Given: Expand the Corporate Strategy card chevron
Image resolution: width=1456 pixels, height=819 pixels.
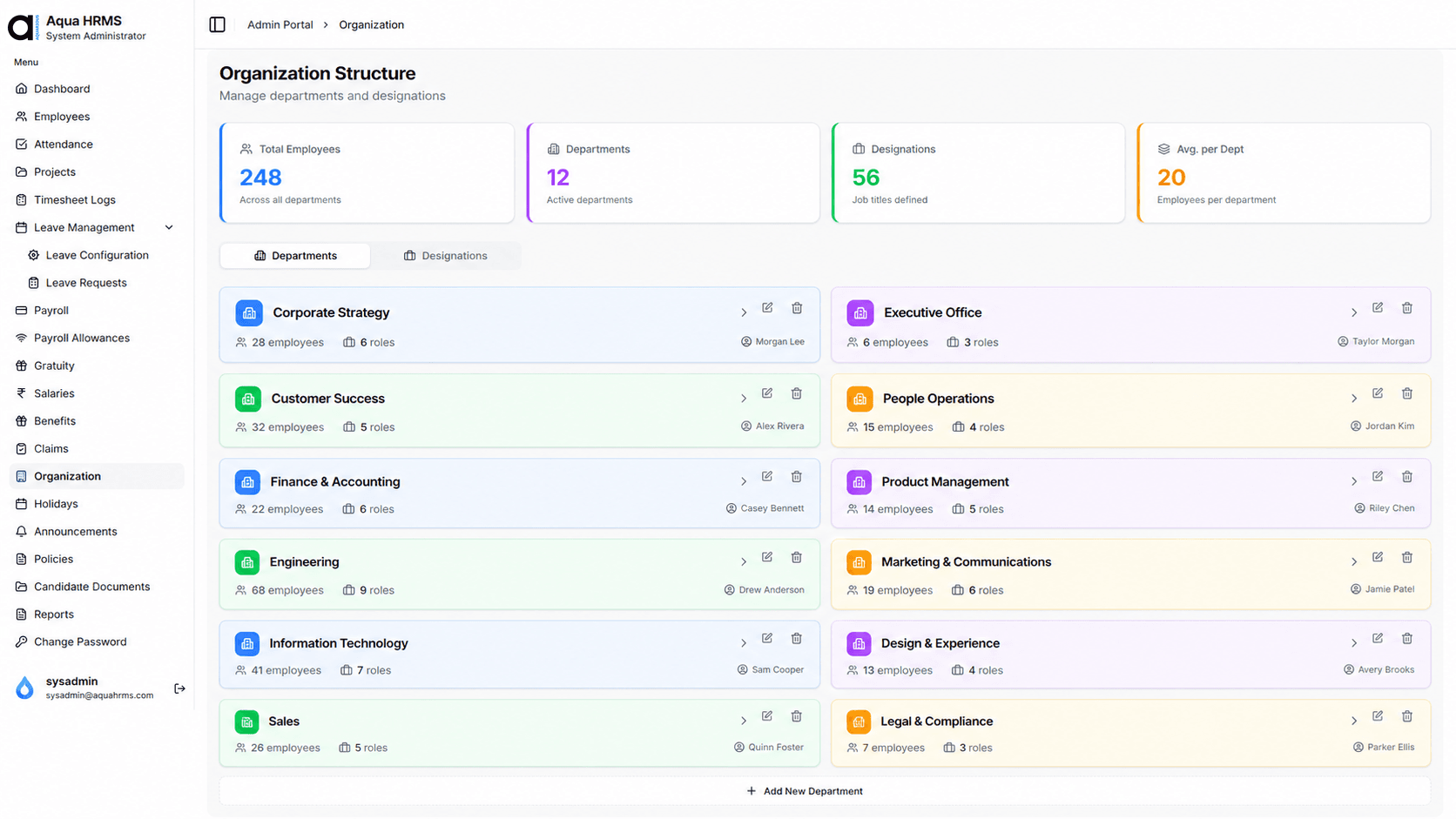Looking at the screenshot, I should pyautogui.click(x=744, y=312).
